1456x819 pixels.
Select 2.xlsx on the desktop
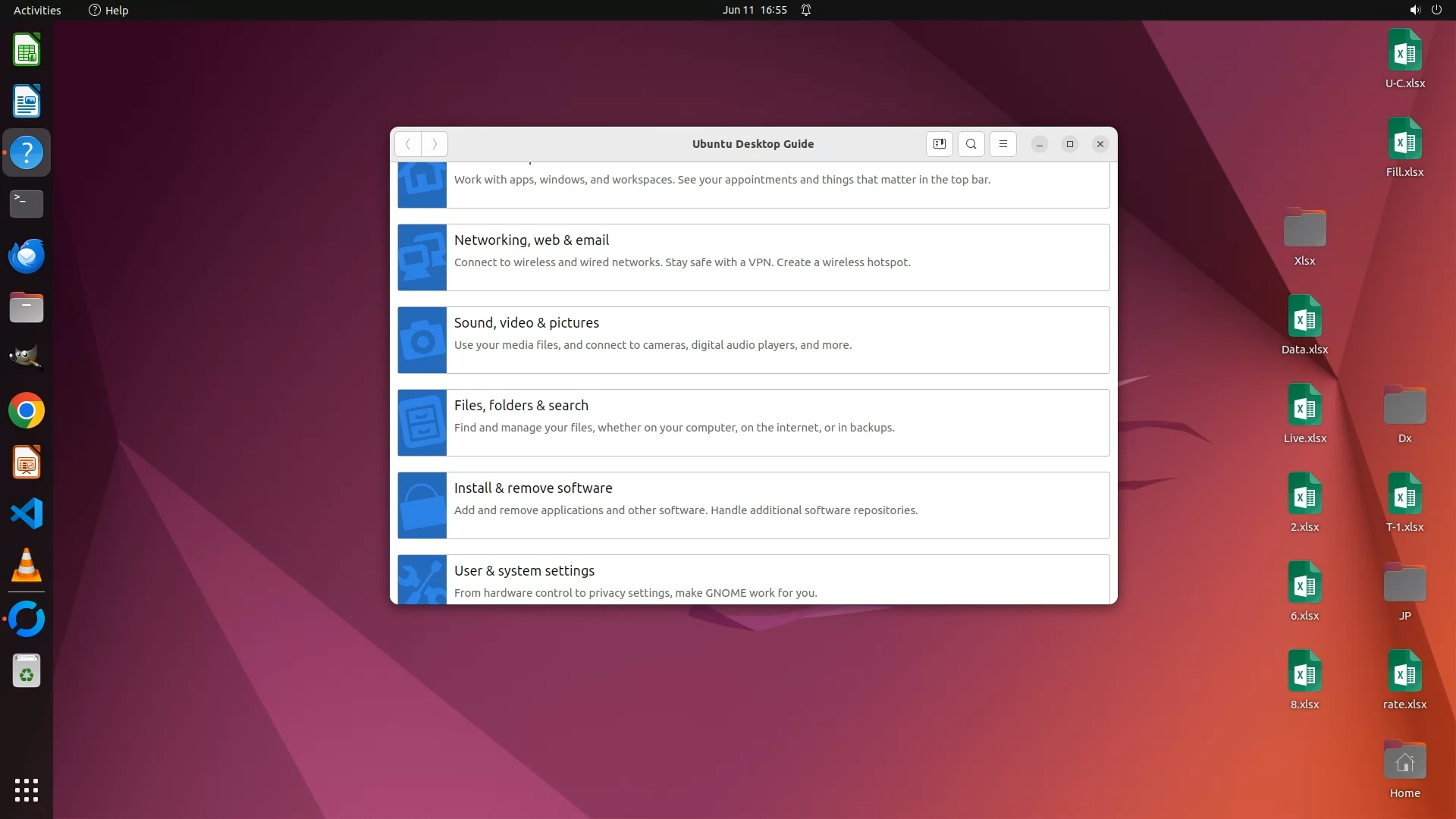click(x=1305, y=503)
